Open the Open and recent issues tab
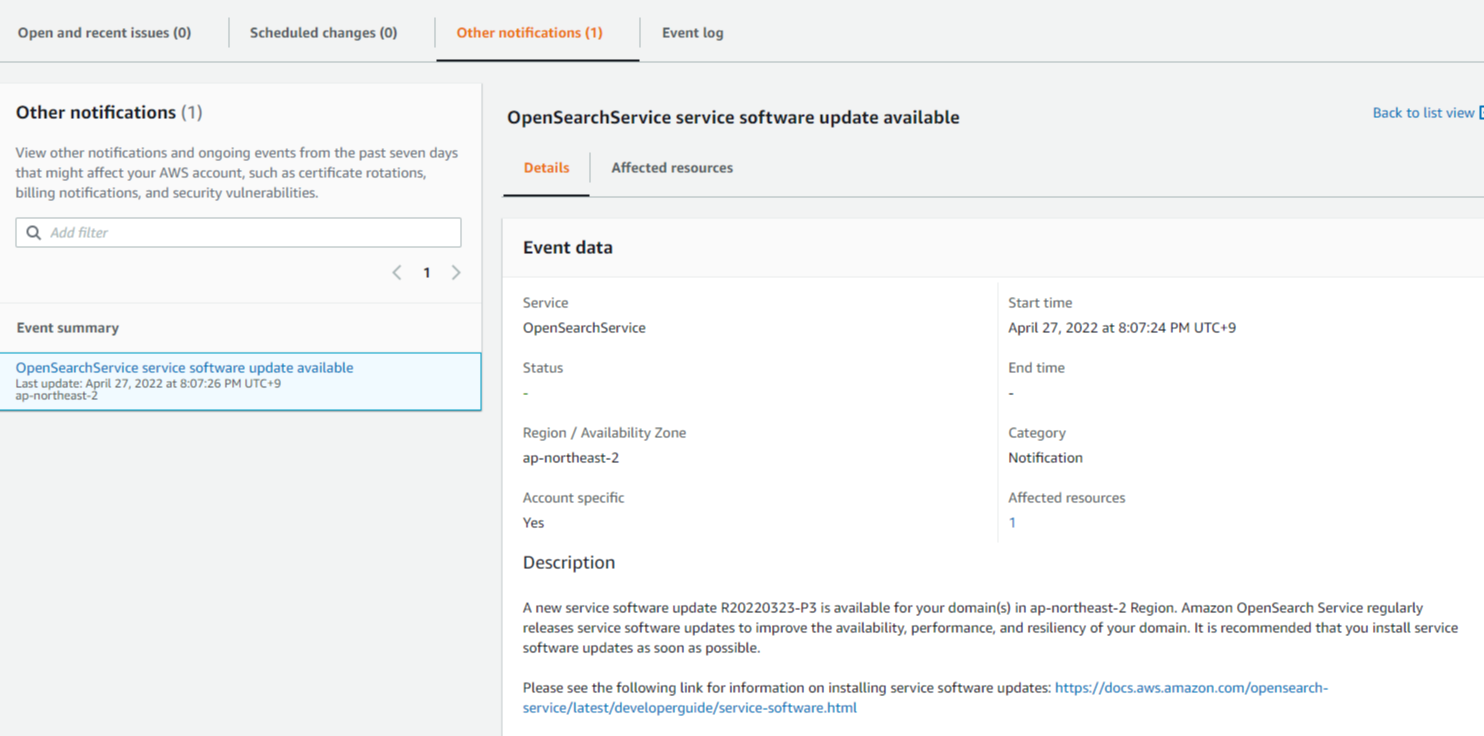 [104, 33]
